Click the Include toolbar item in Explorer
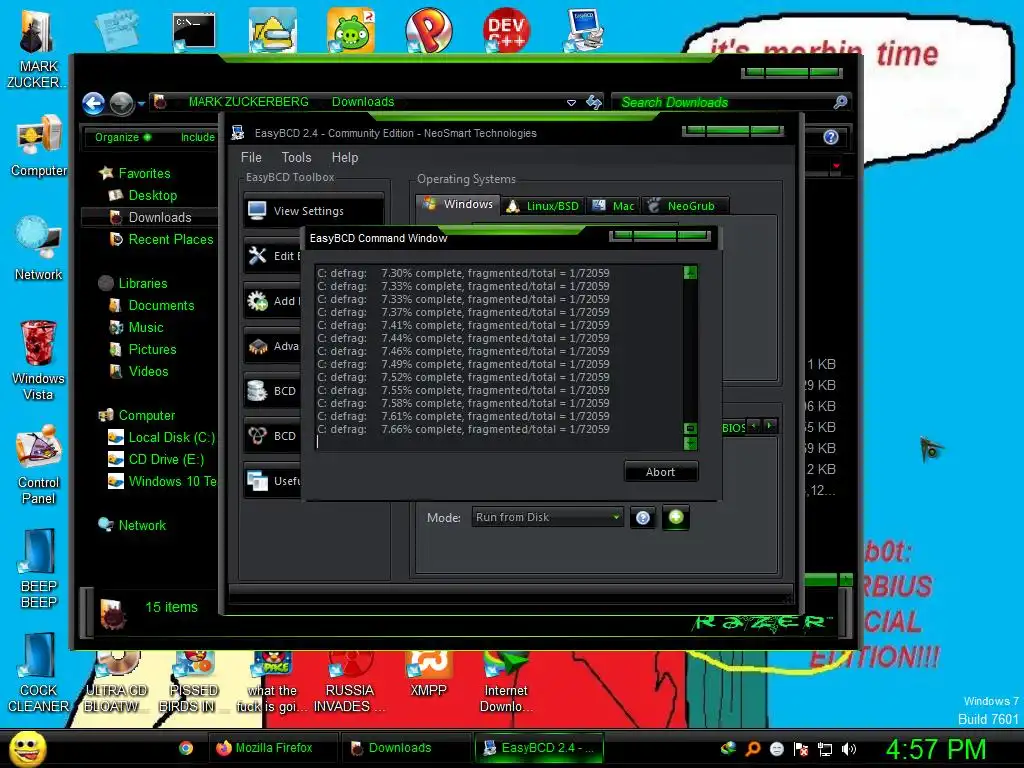 198,137
